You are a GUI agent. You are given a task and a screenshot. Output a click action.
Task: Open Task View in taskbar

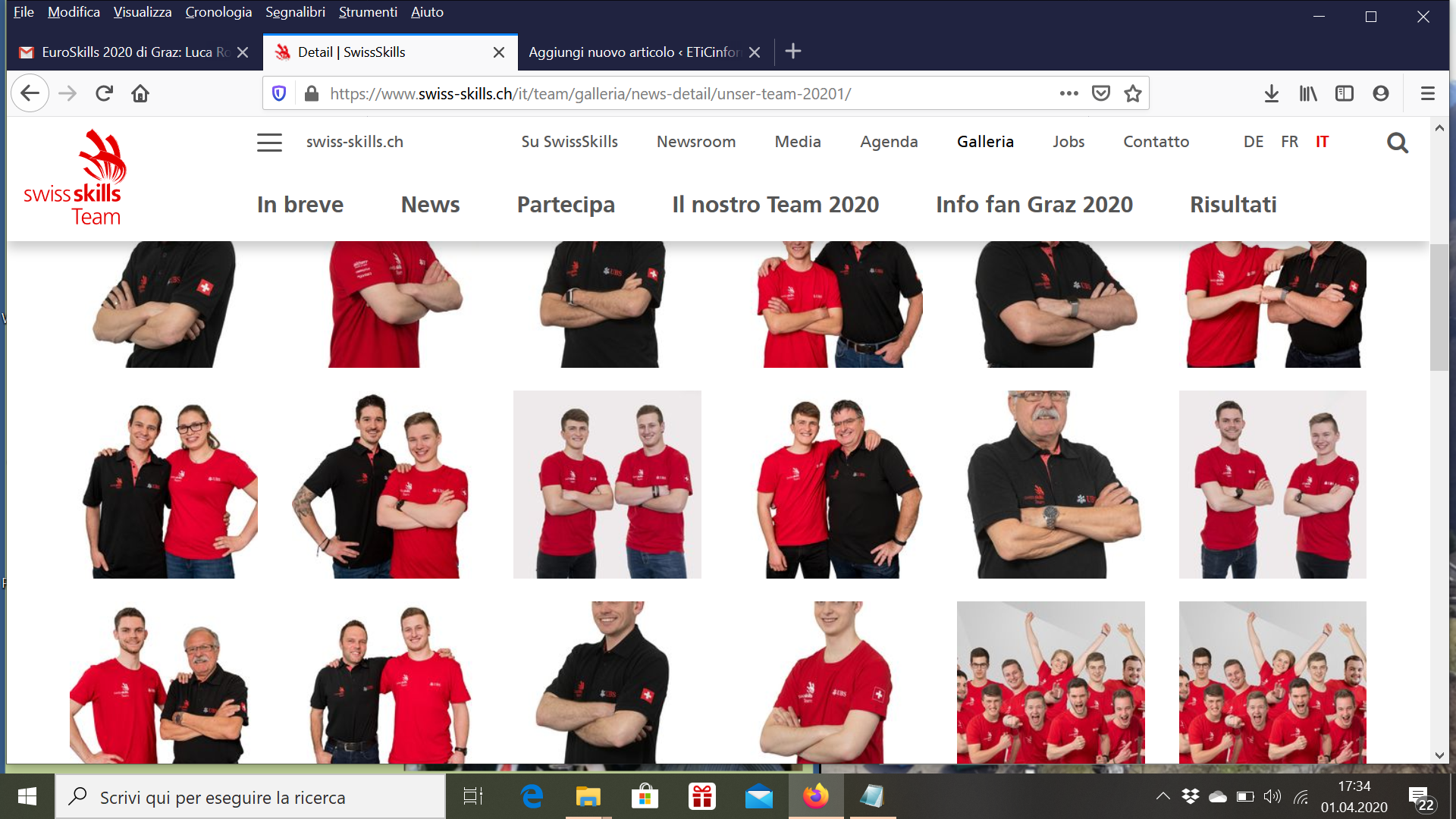point(473,796)
